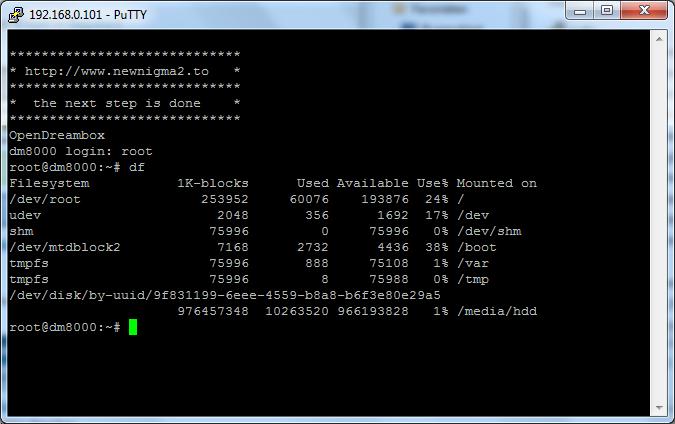Viewport: 675px width, 424px height.
Task: Click the value 976457348
Action: pos(213,311)
